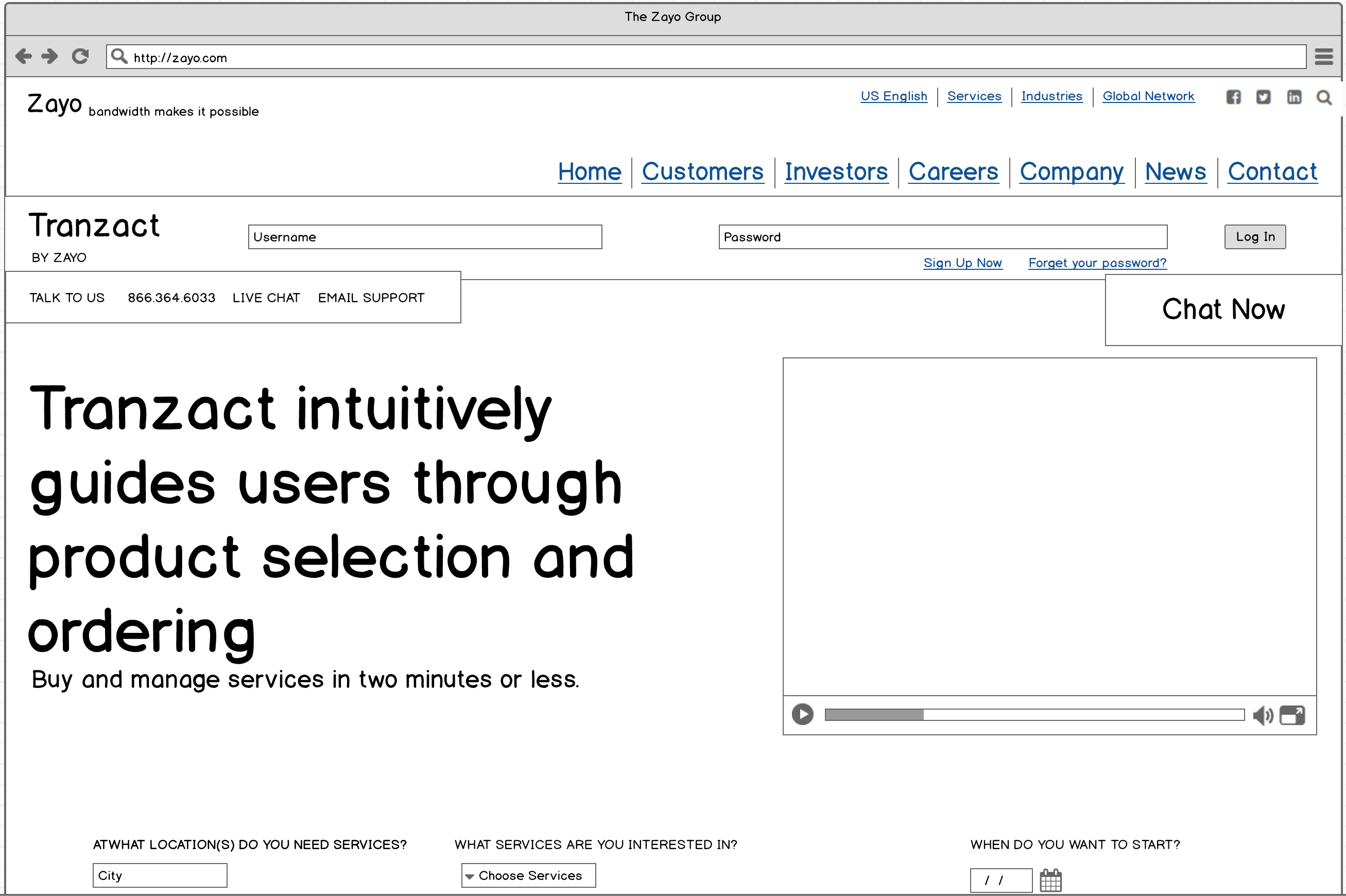The width and height of the screenshot is (1346, 896).
Task: Click 'bandwidth makes it possible' tagline
Action: tap(174, 111)
